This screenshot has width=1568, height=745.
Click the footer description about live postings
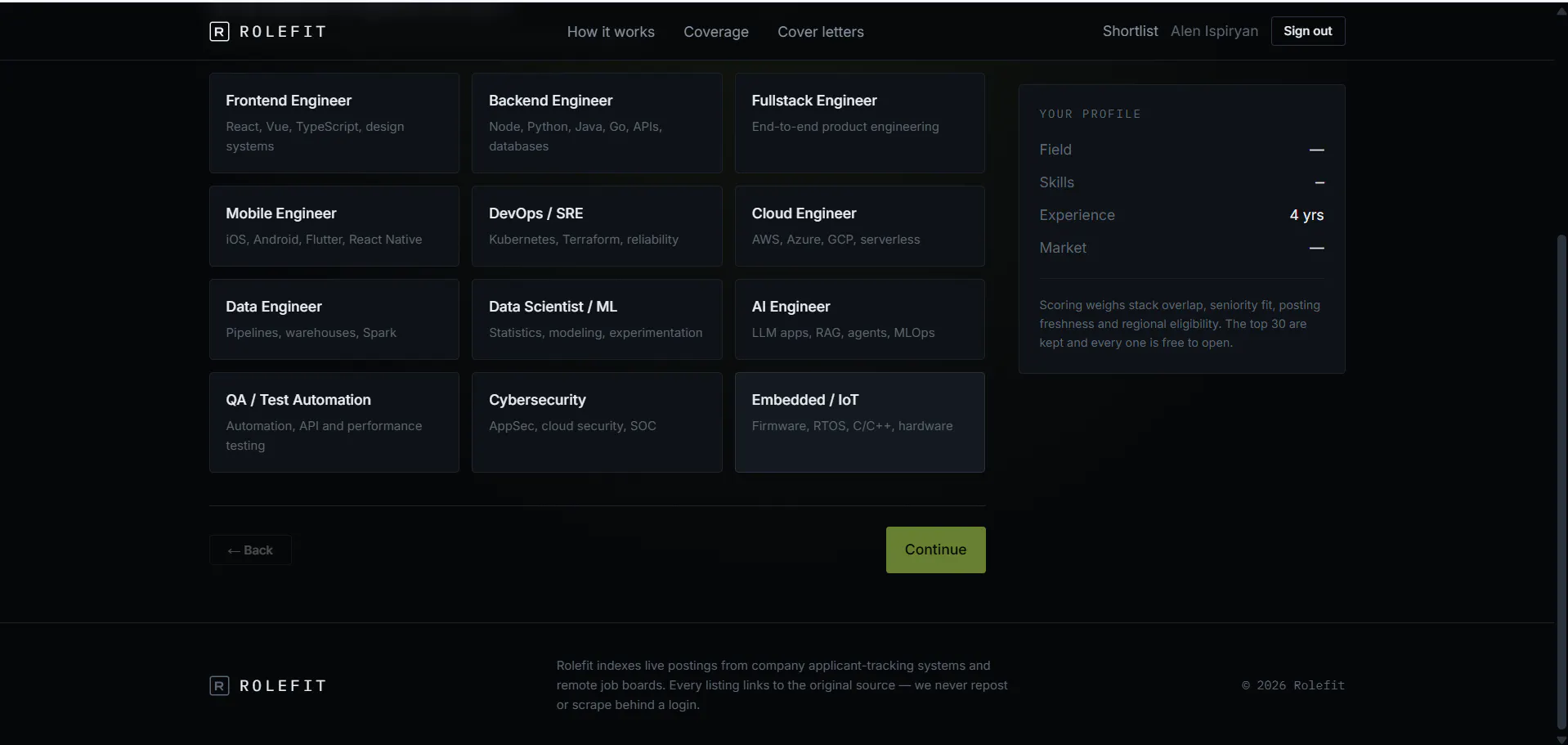click(782, 685)
